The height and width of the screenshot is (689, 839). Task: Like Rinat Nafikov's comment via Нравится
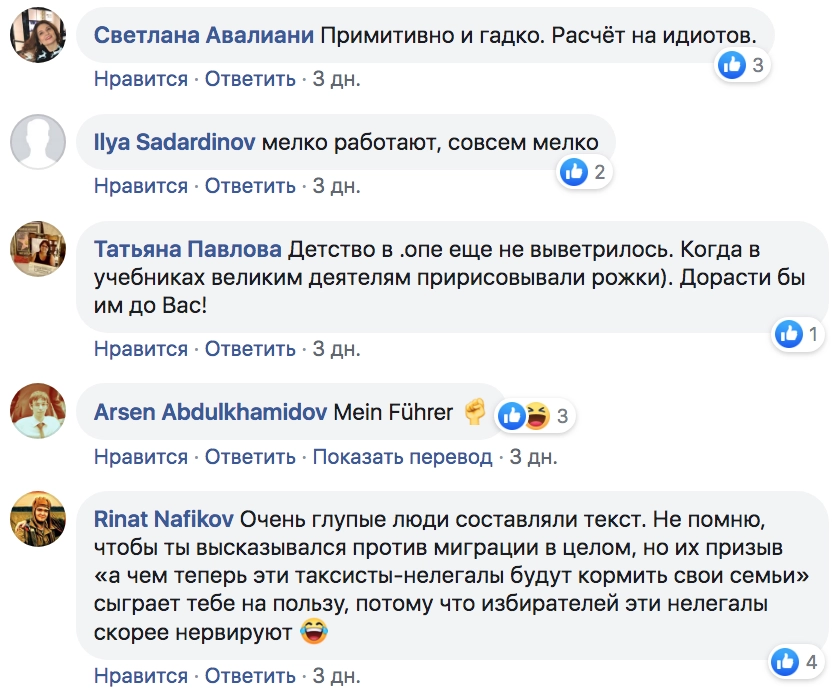coord(141,676)
